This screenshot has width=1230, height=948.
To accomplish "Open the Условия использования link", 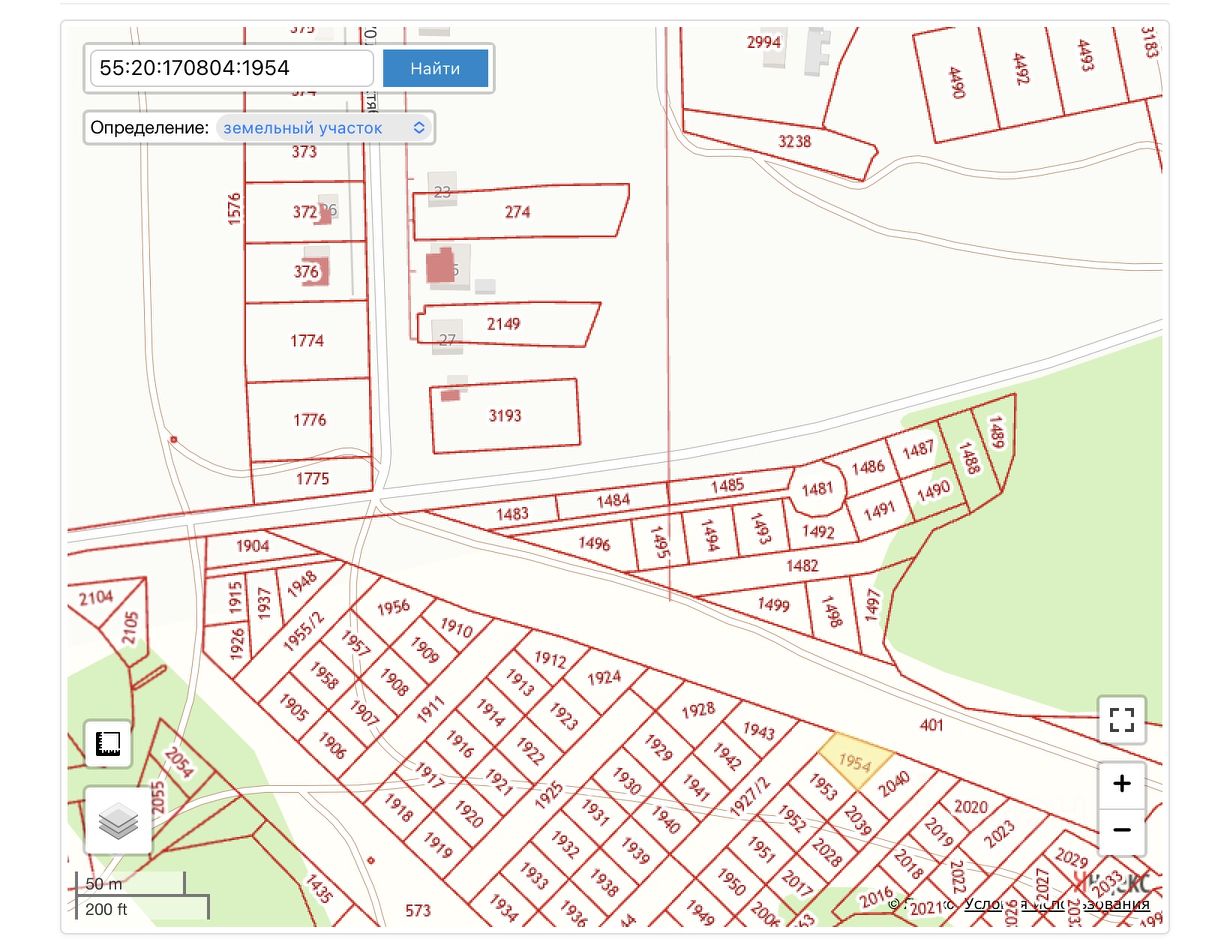I will (1056, 904).
